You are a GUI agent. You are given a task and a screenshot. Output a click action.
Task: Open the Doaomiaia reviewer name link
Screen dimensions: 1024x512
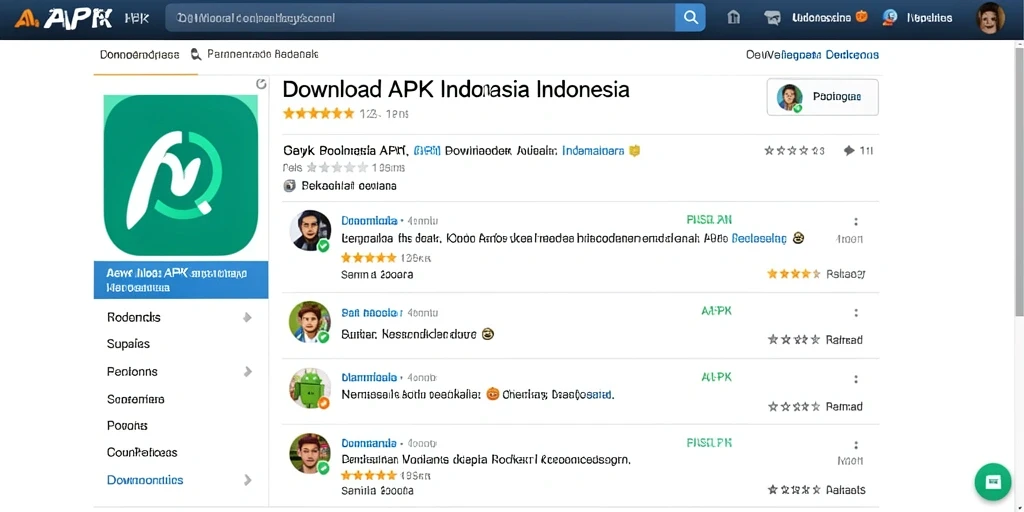coord(369,221)
